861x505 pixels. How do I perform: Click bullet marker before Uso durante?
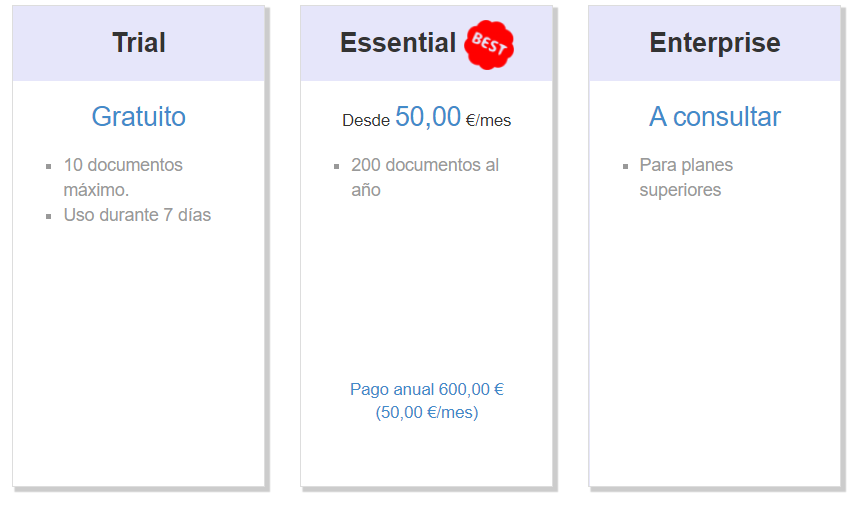point(48,216)
